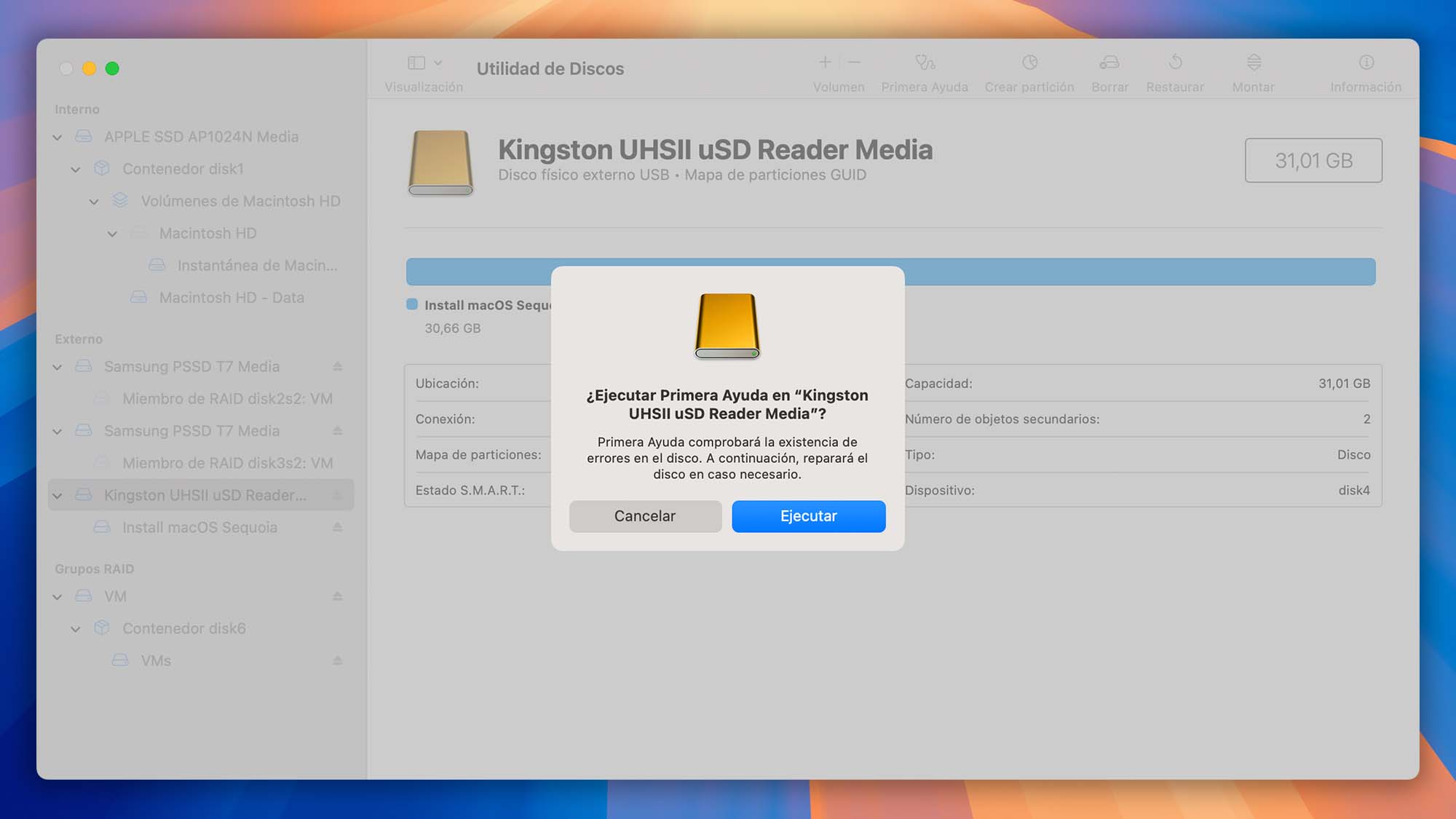Eject the Kingston UHSII uSD Reader disk
This screenshot has height=819, width=1456.
click(x=338, y=495)
